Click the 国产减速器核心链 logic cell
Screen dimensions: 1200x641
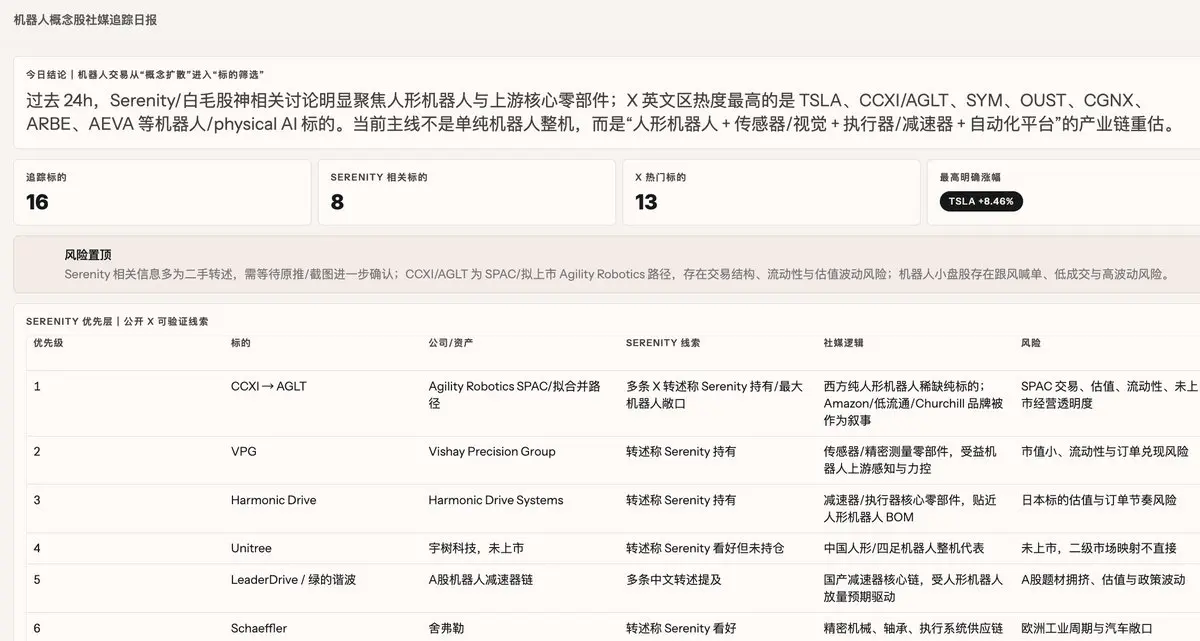[913, 587]
